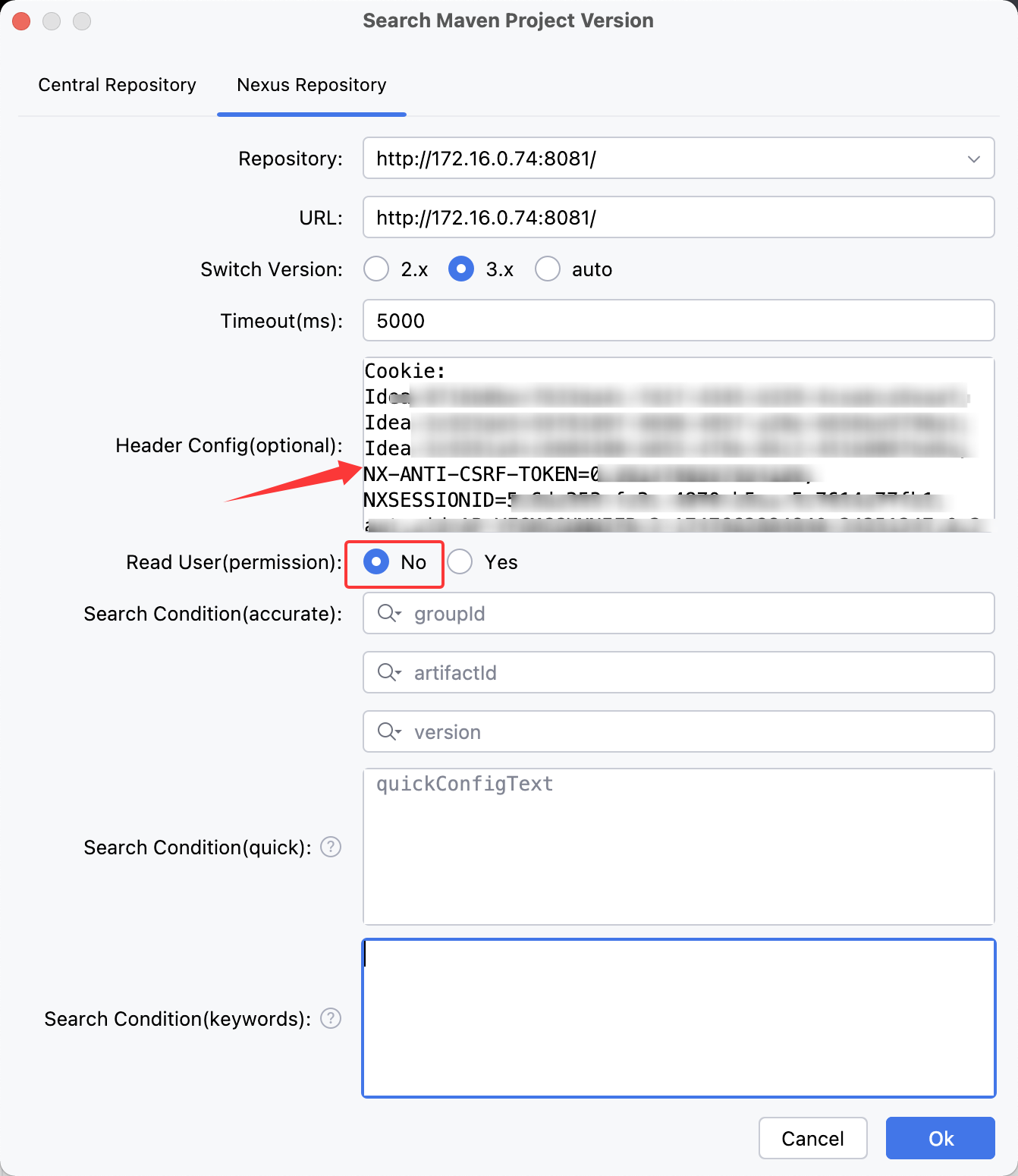Click the artifactId search magnifier icon
This screenshot has height=1176, width=1018.
[388, 672]
